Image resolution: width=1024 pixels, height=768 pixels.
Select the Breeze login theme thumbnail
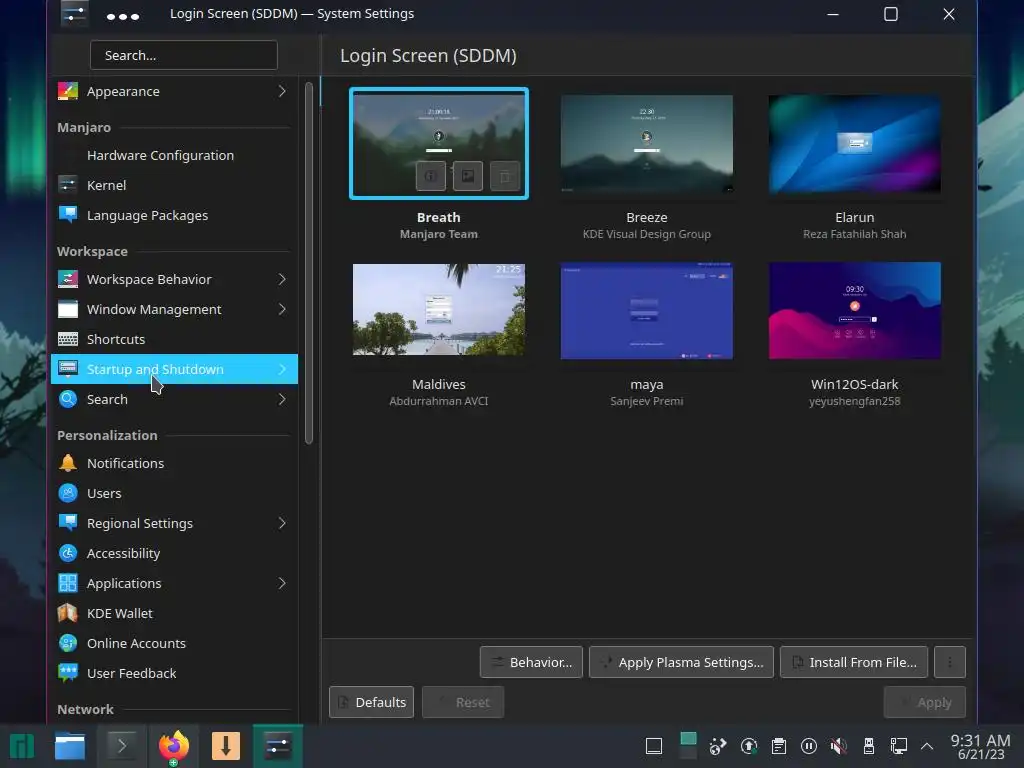click(647, 144)
